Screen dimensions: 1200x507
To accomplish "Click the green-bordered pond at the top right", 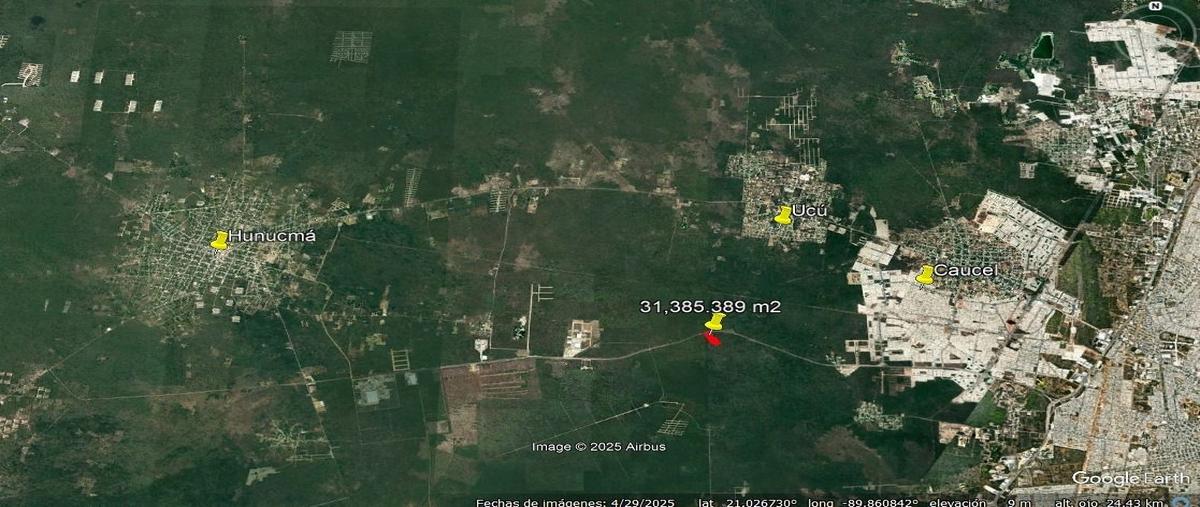I will [1043, 46].
